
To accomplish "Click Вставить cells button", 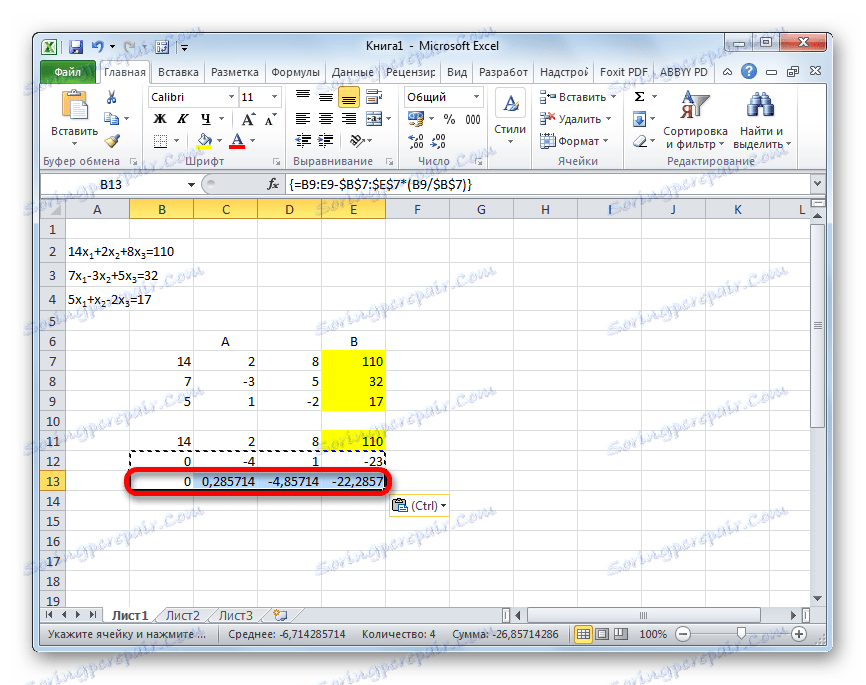I will 578,97.
